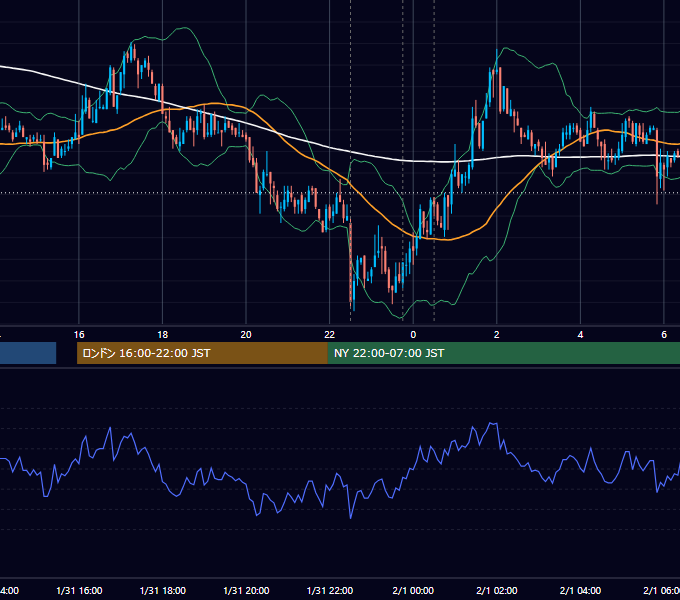Click the 1/31 16:00 date label

coord(79,591)
